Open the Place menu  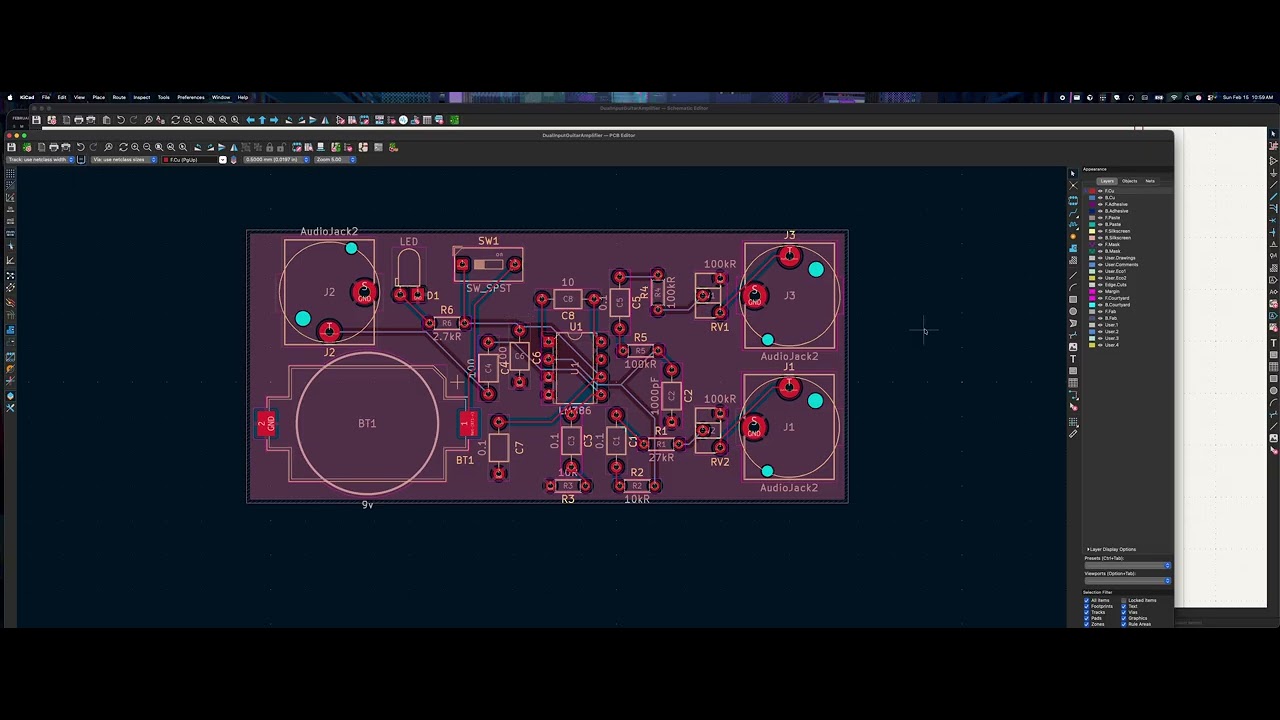98,97
